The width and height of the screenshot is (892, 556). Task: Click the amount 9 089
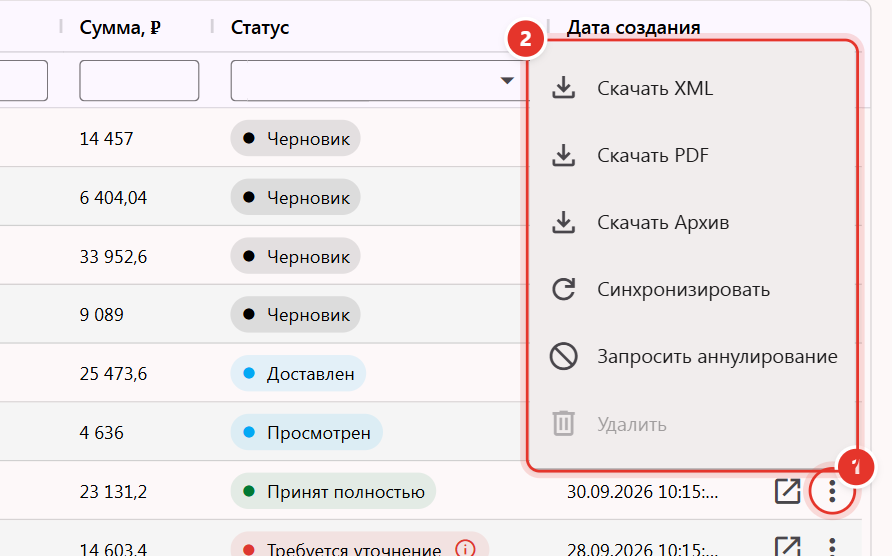(101, 315)
